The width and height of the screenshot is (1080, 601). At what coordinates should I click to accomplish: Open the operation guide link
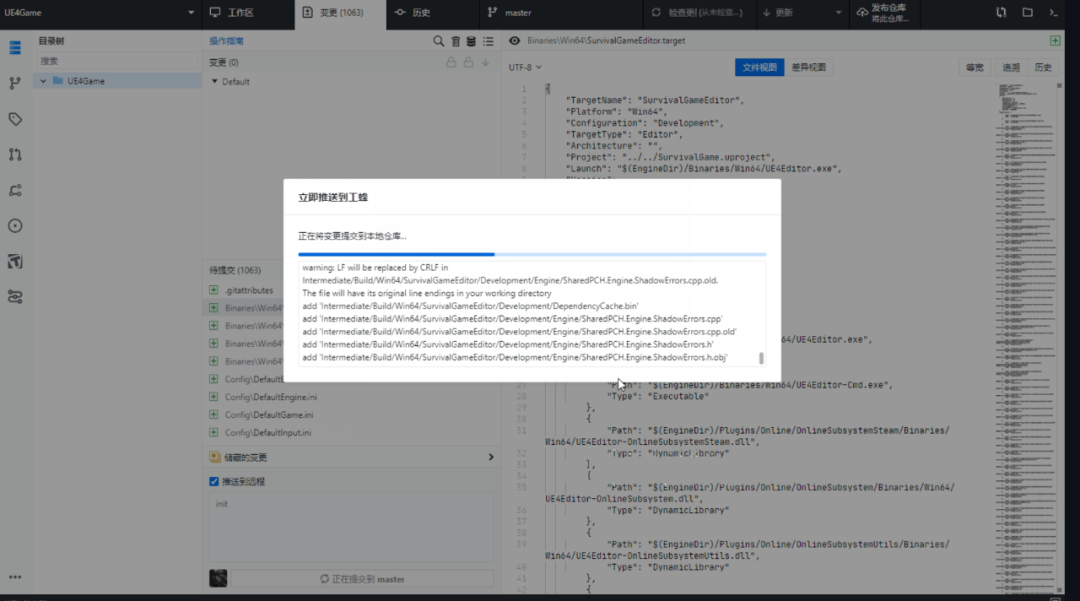point(227,41)
